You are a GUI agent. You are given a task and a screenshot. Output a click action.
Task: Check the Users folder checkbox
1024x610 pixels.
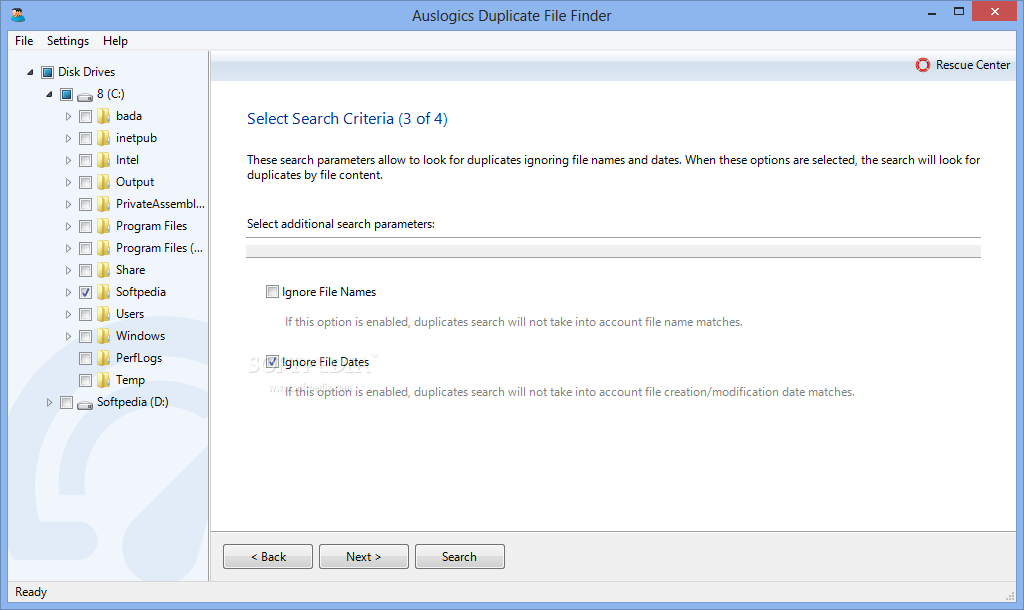pyautogui.click(x=86, y=315)
